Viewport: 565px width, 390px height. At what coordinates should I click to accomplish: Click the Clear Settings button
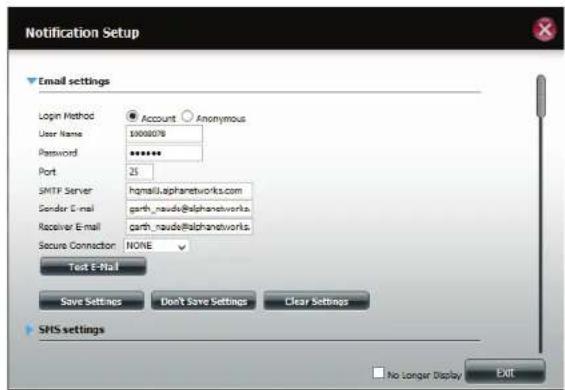coord(316,301)
